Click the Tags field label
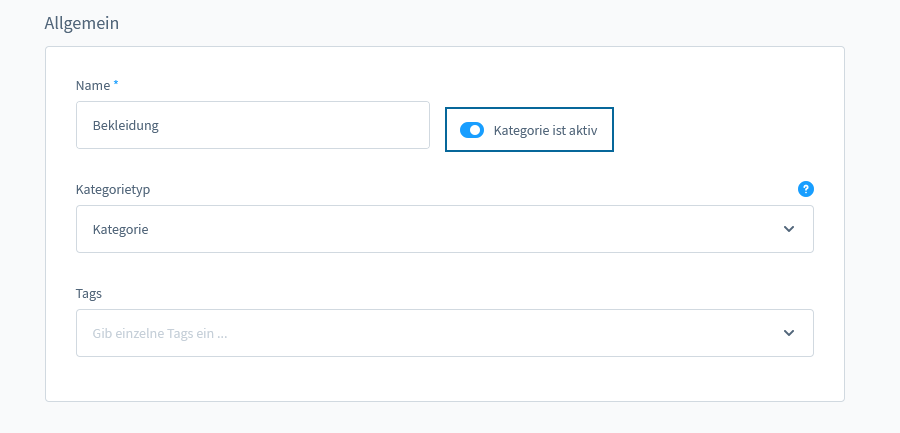This screenshot has width=900, height=433. 88,293
